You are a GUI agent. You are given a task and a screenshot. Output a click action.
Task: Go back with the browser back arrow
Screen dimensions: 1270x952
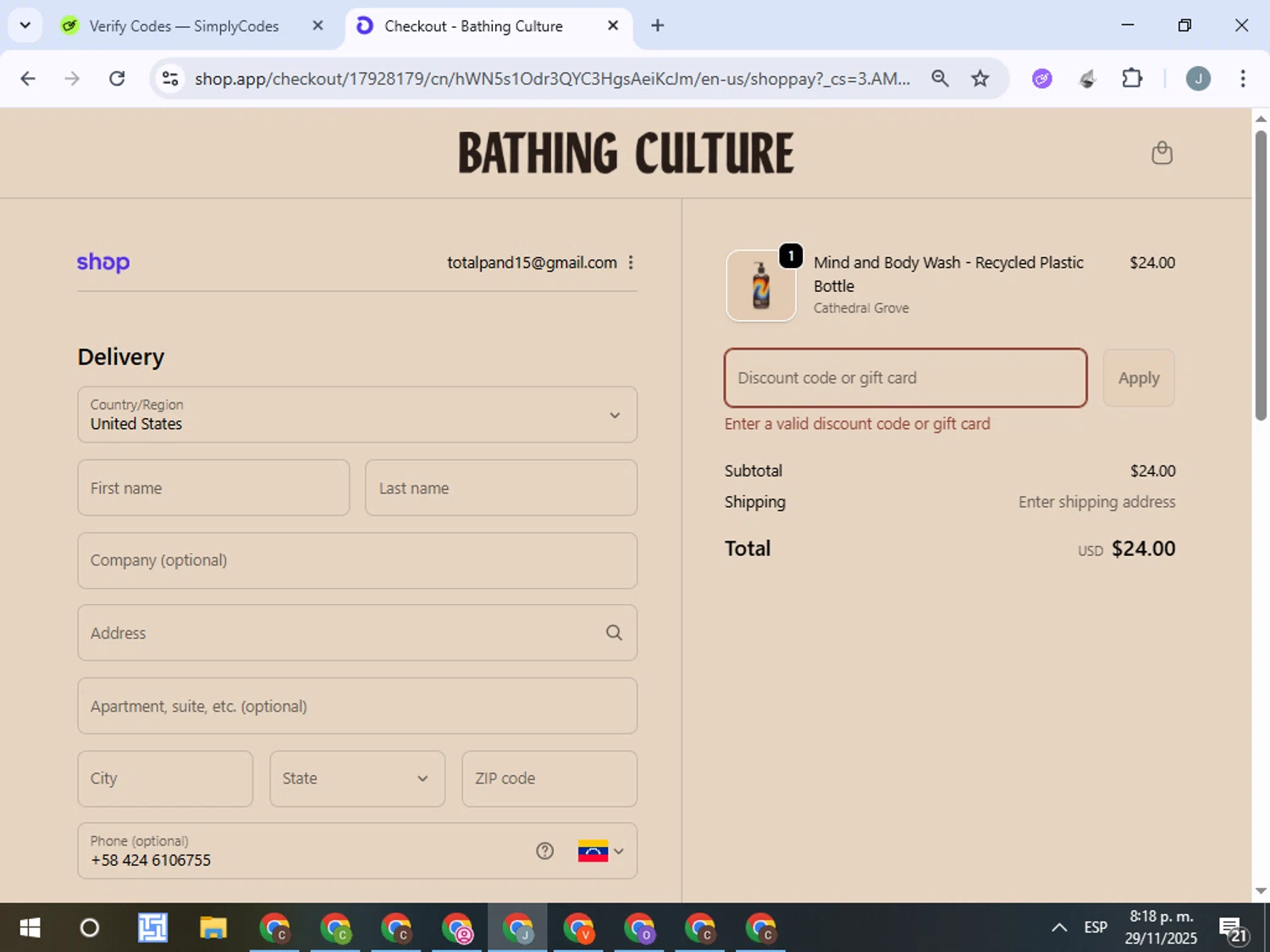28,79
